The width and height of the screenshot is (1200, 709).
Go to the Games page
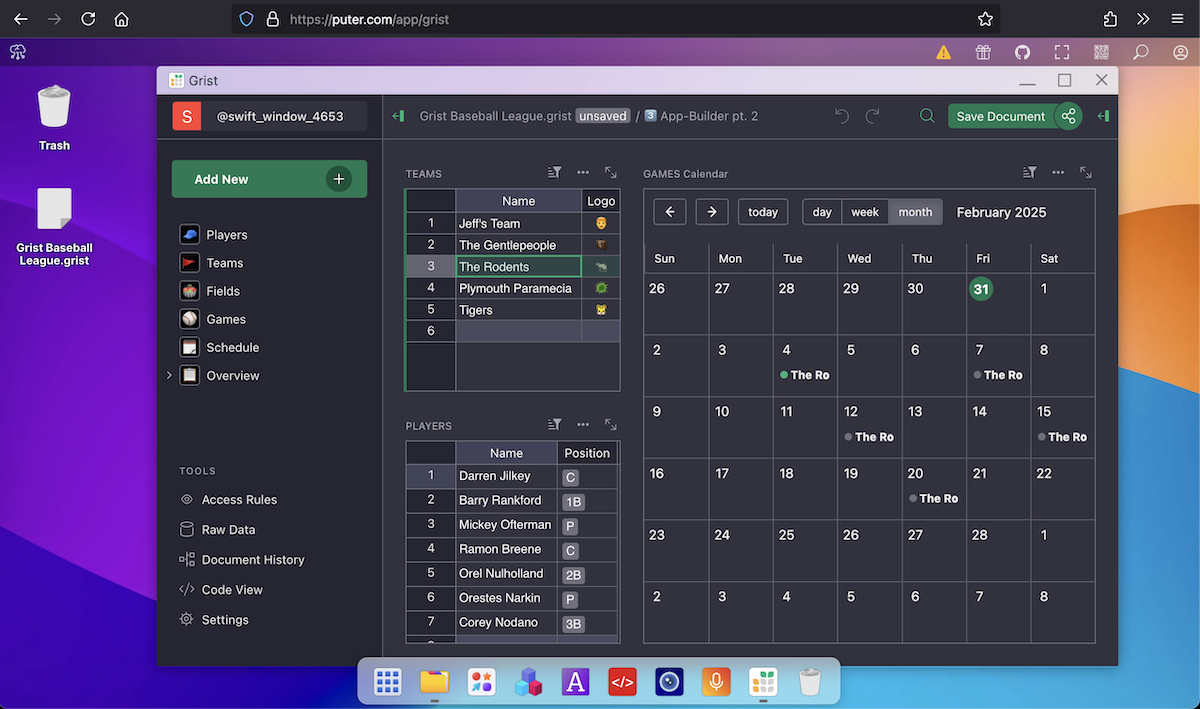tap(226, 320)
